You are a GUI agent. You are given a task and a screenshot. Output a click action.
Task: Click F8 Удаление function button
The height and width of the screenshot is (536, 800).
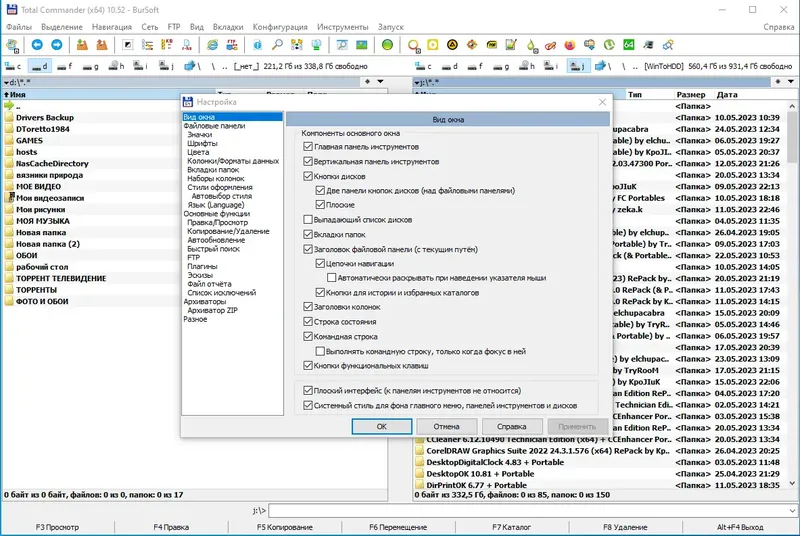(x=625, y=527)
